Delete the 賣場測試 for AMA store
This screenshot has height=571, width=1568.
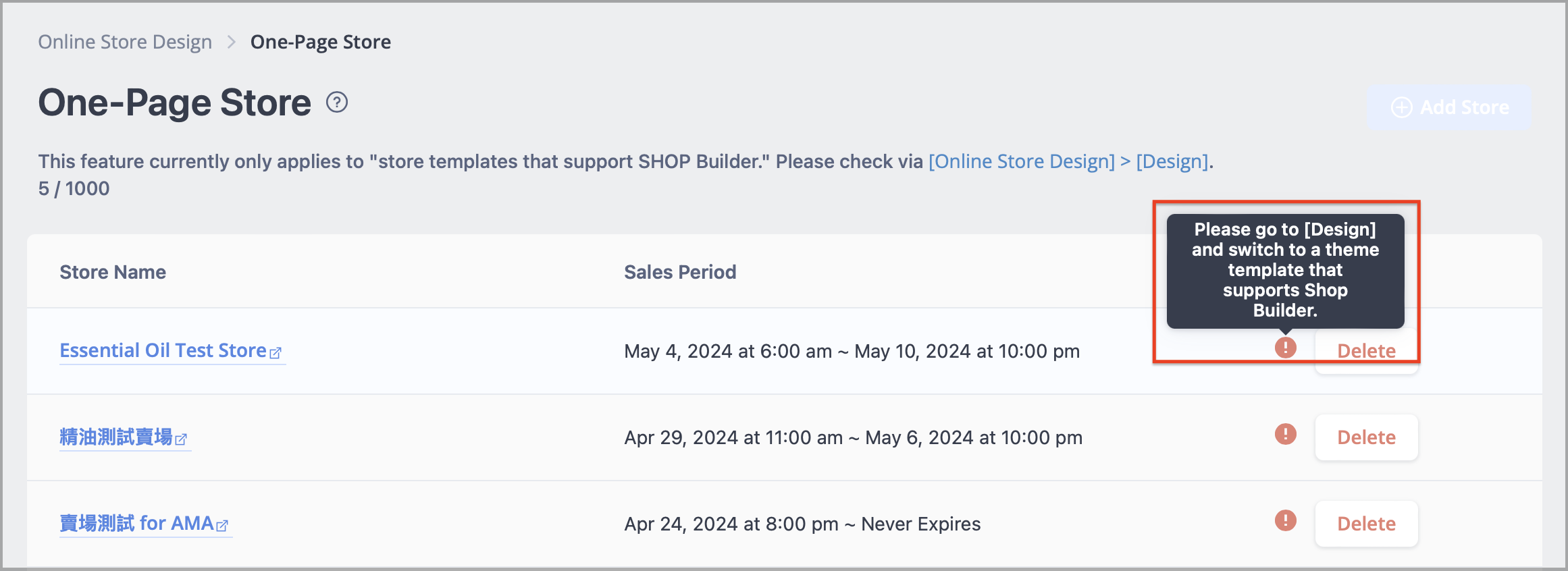(x=1365, y=523)
